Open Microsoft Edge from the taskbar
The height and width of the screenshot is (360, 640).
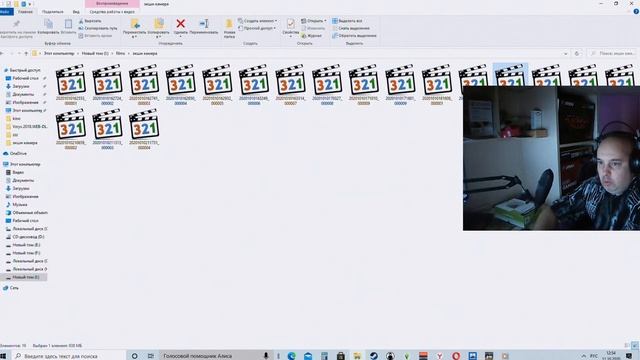(x=291, y=356)
